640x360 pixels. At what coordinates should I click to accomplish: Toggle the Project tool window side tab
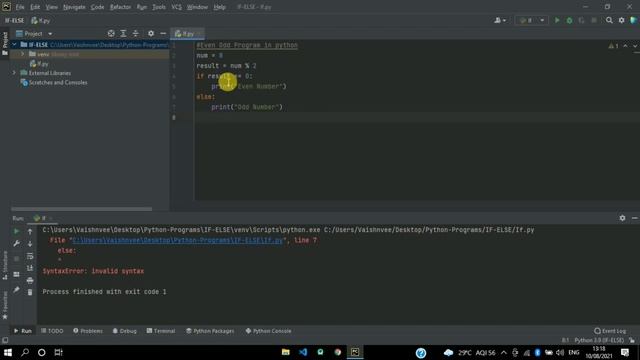coord(5,44)
